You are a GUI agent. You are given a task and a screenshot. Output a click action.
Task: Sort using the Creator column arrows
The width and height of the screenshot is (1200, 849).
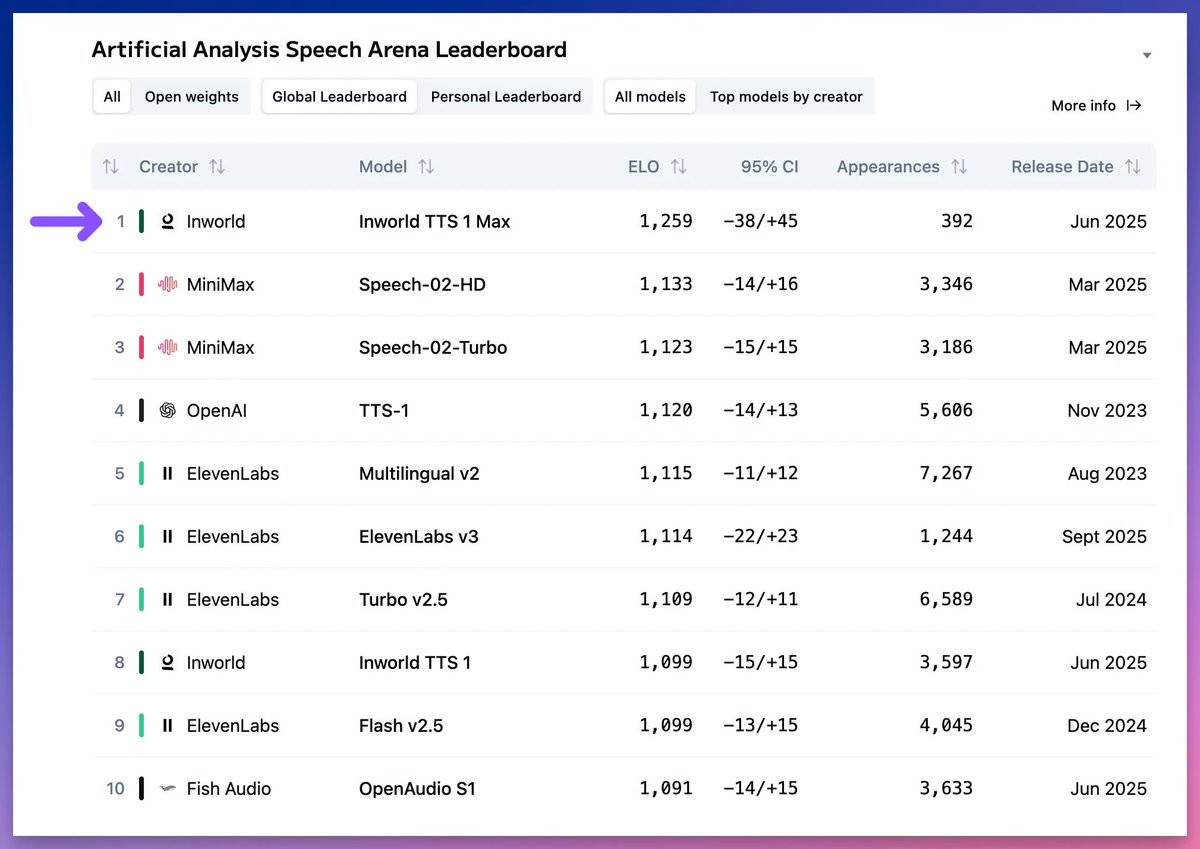pyautogui.click(x=217, y=167)
